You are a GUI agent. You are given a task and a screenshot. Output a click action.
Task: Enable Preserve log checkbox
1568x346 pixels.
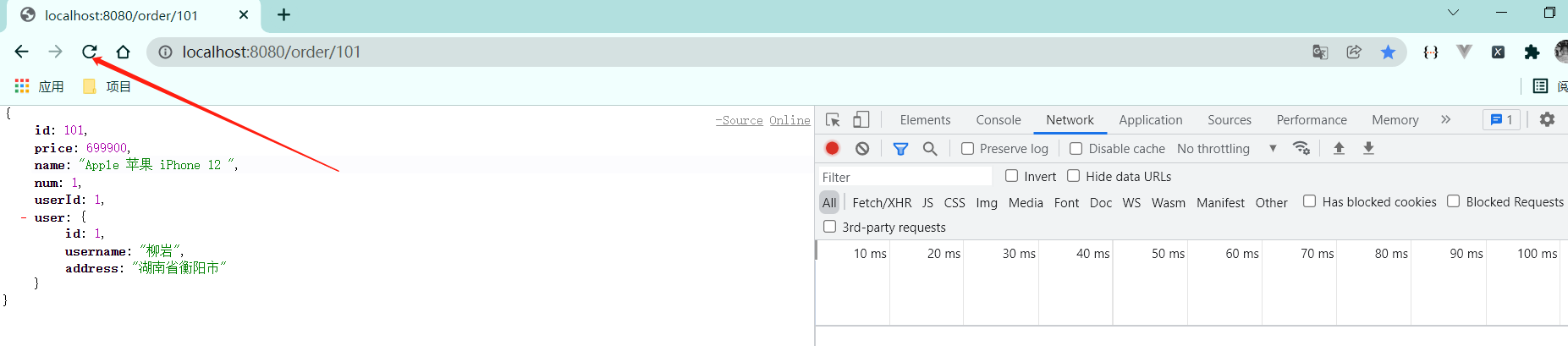pyautogui.click(x=968, y=149)
